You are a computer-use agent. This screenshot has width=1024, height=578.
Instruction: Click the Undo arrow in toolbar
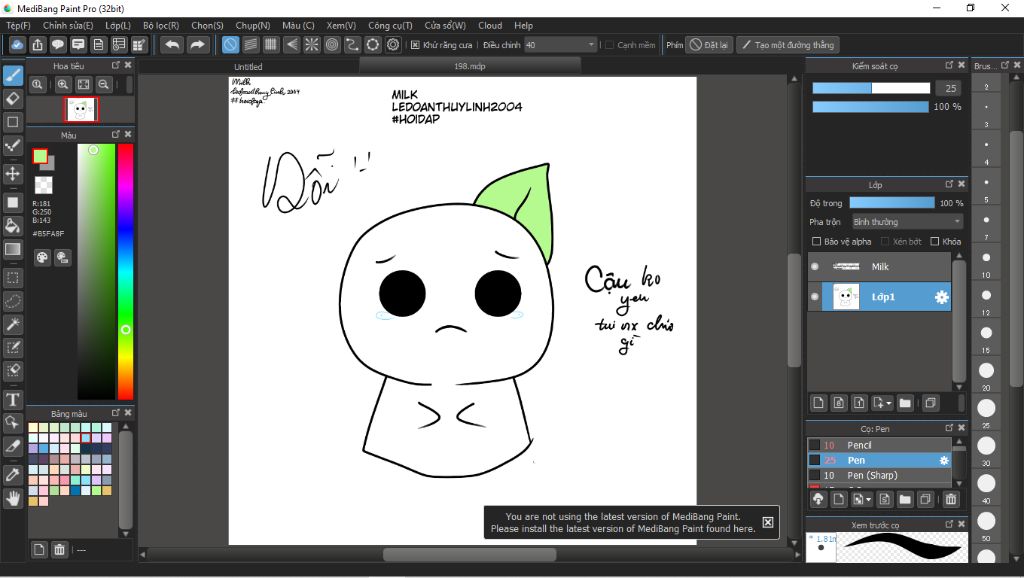pos(172,44)
